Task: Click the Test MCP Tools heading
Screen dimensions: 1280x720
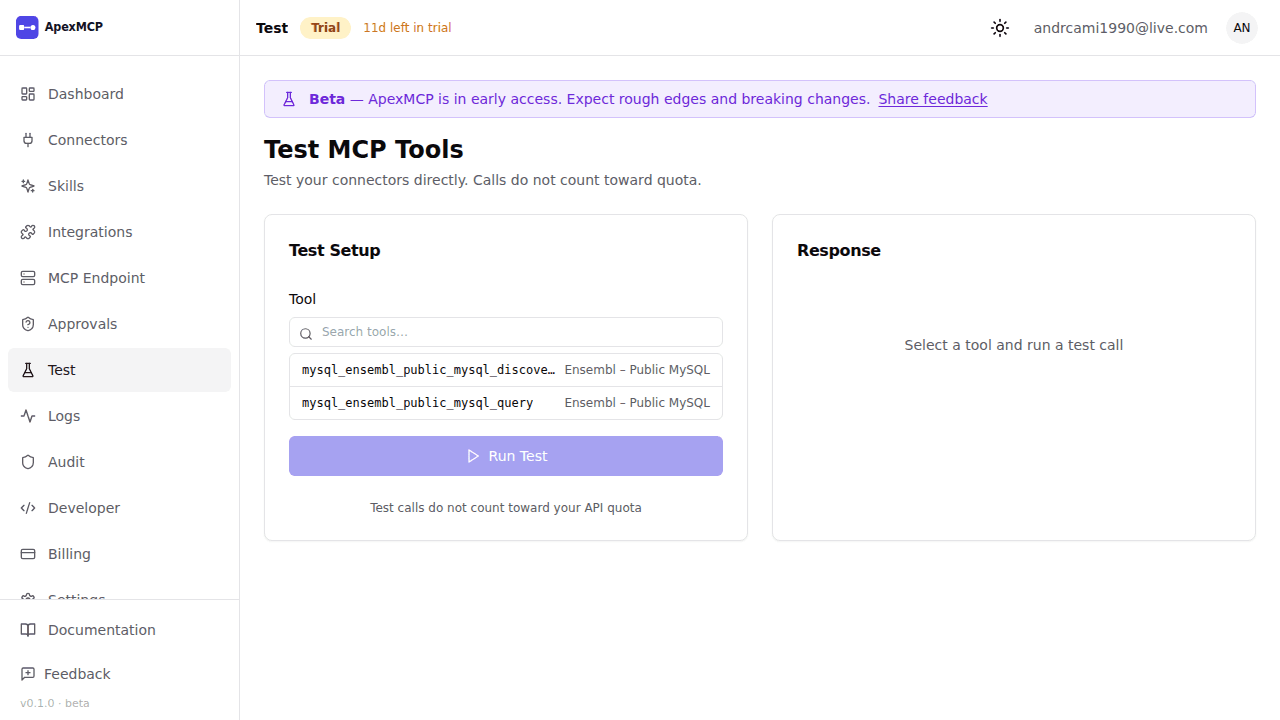Action: [364, 150]
